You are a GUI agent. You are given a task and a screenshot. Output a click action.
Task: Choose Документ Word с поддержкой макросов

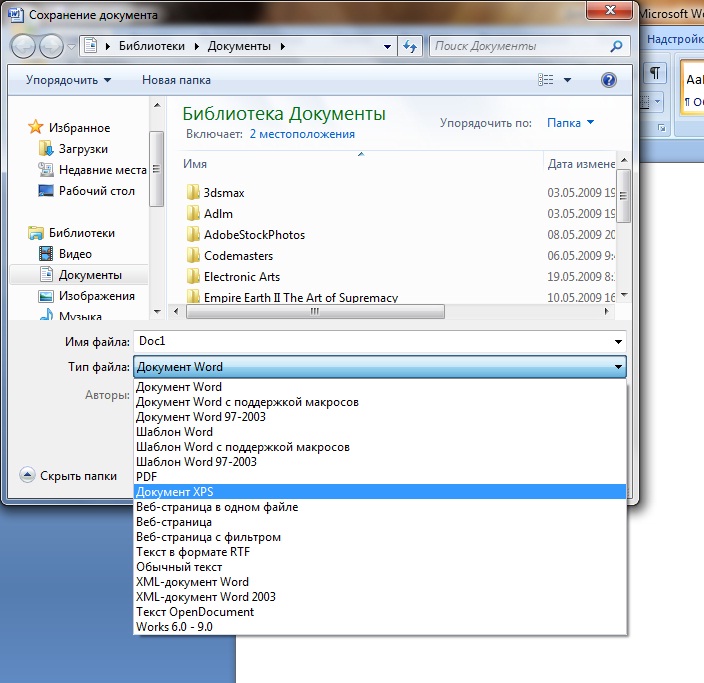[x=380, y=402]
